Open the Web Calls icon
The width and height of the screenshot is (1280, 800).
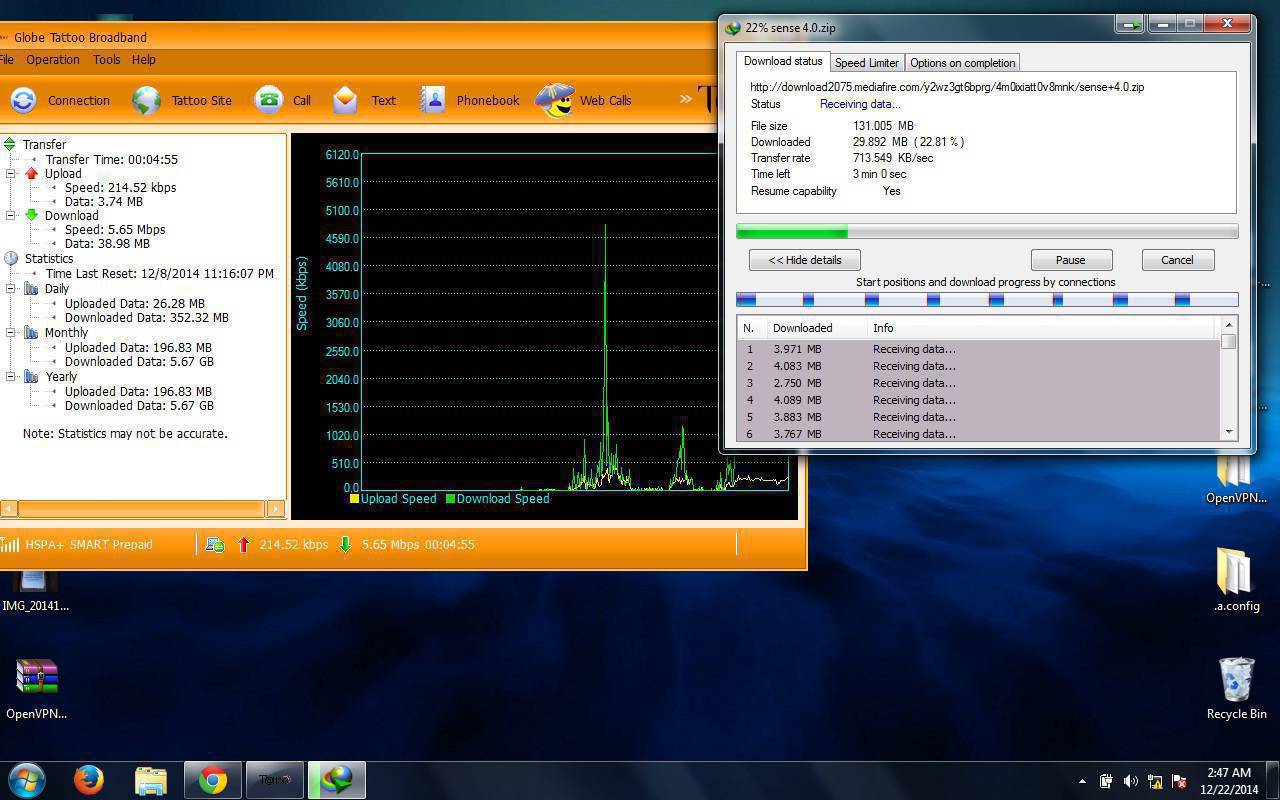tap(555, 100)
